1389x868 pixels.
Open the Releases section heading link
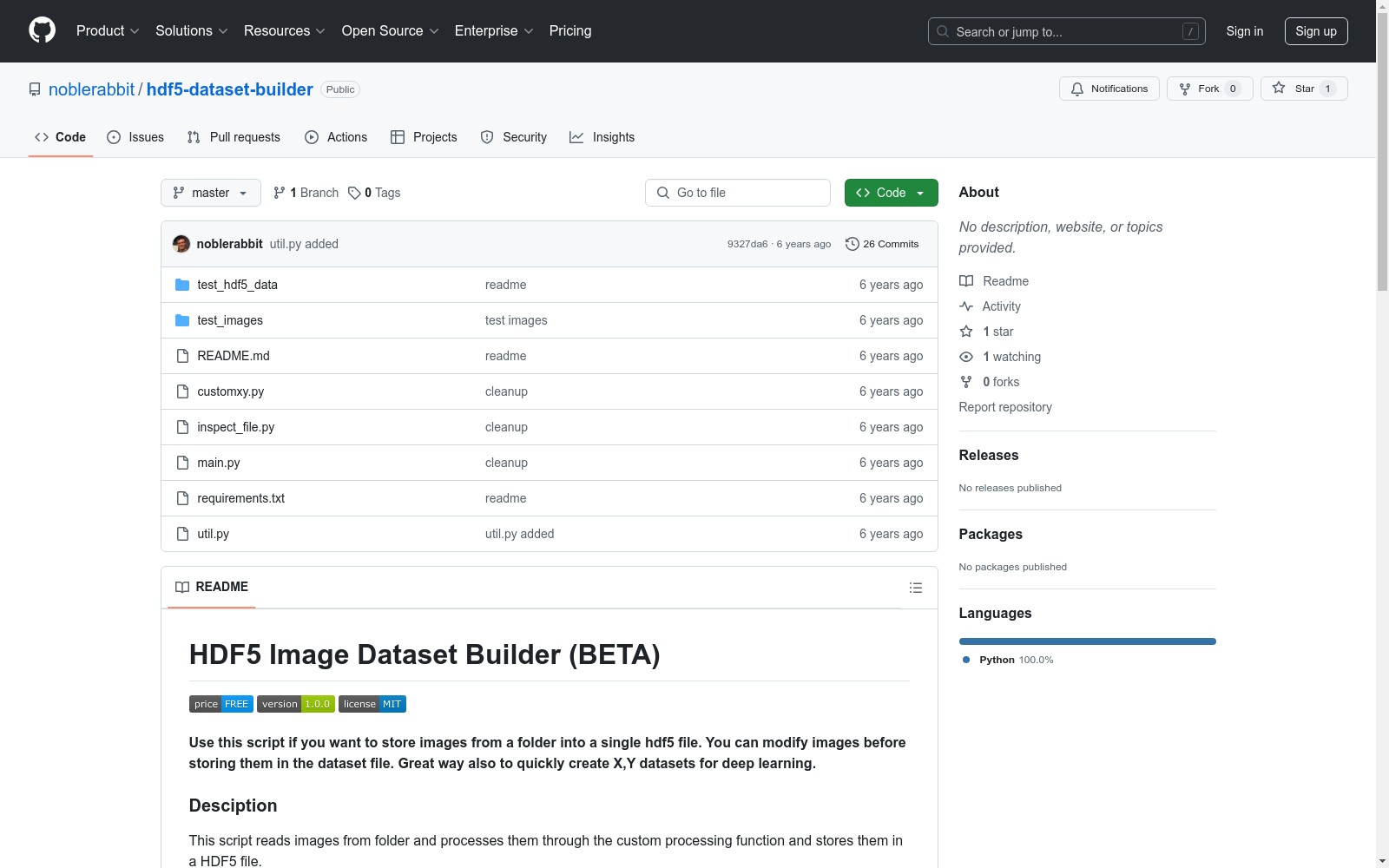point(989,455)
